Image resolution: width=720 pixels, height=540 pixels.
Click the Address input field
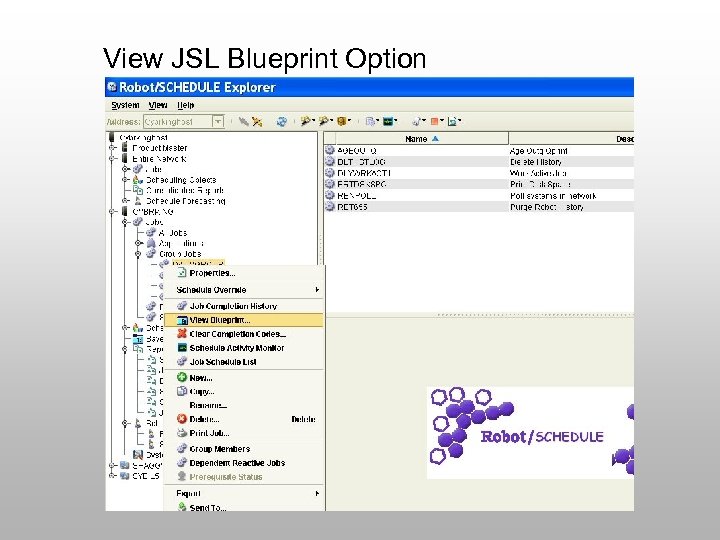pyautogui.click(x=178, y=122)
